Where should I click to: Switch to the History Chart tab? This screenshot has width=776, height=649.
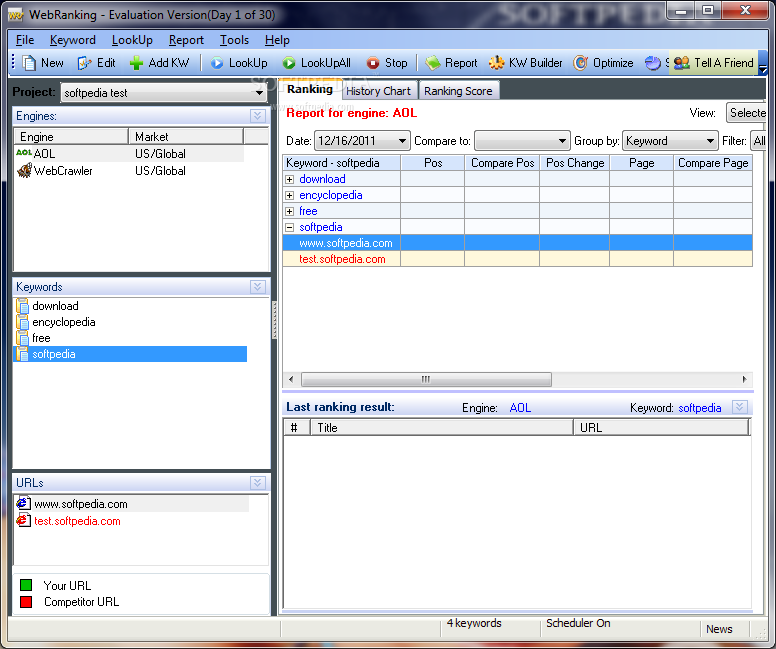379,91
